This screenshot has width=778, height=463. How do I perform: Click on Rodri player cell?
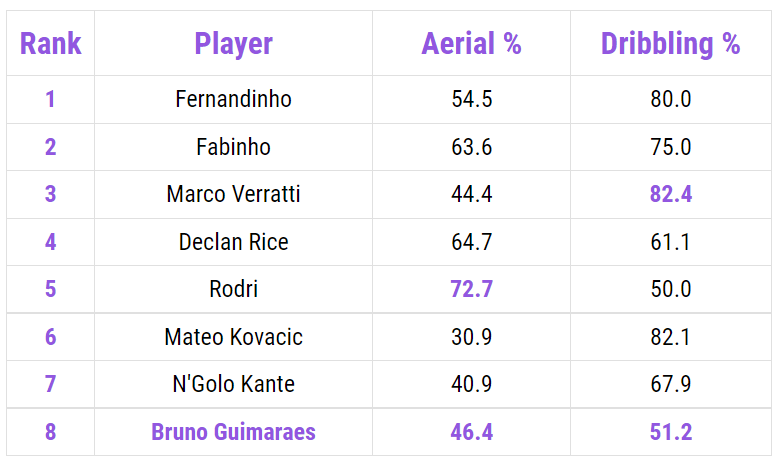(233, 289)
